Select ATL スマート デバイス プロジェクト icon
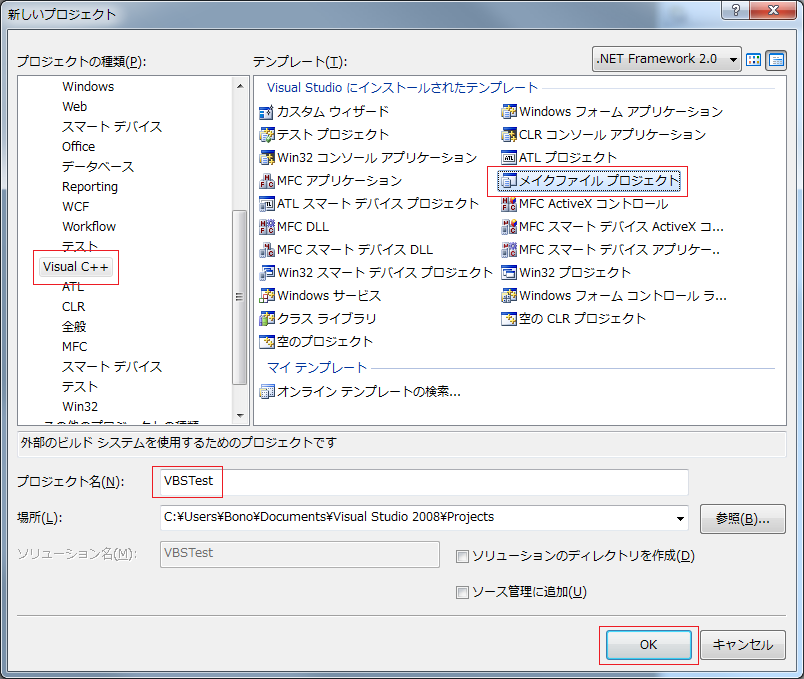The height and width of the screenshot is (679, 804). [x=267, y=204]
